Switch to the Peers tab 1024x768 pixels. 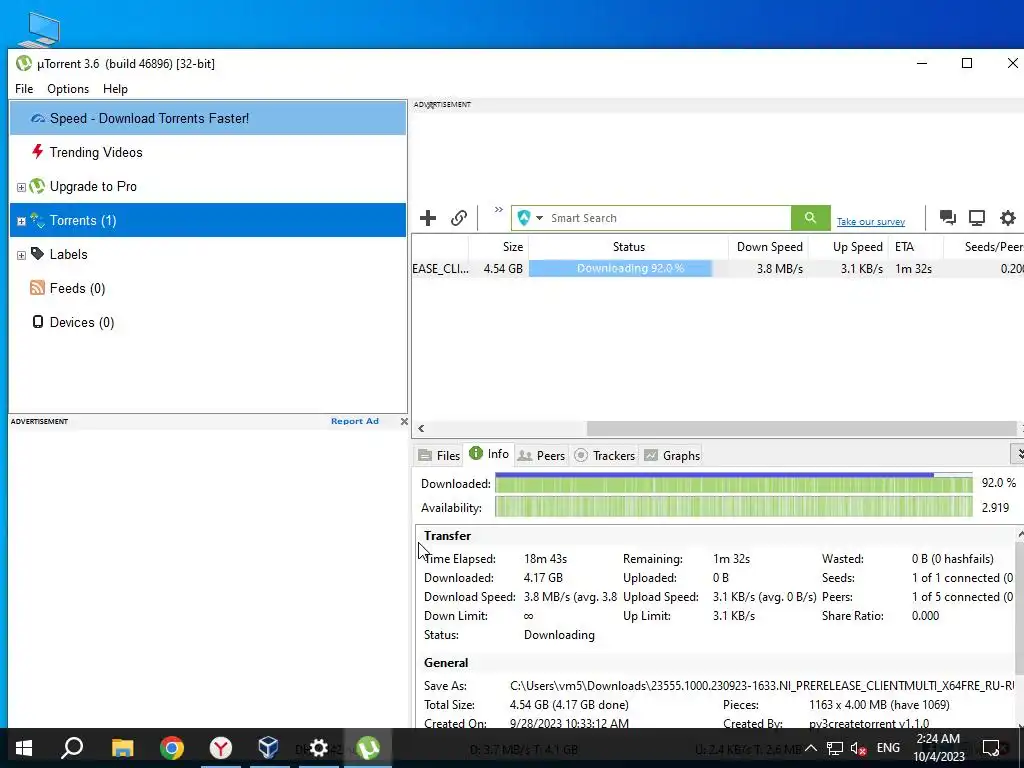pos(541,456)
